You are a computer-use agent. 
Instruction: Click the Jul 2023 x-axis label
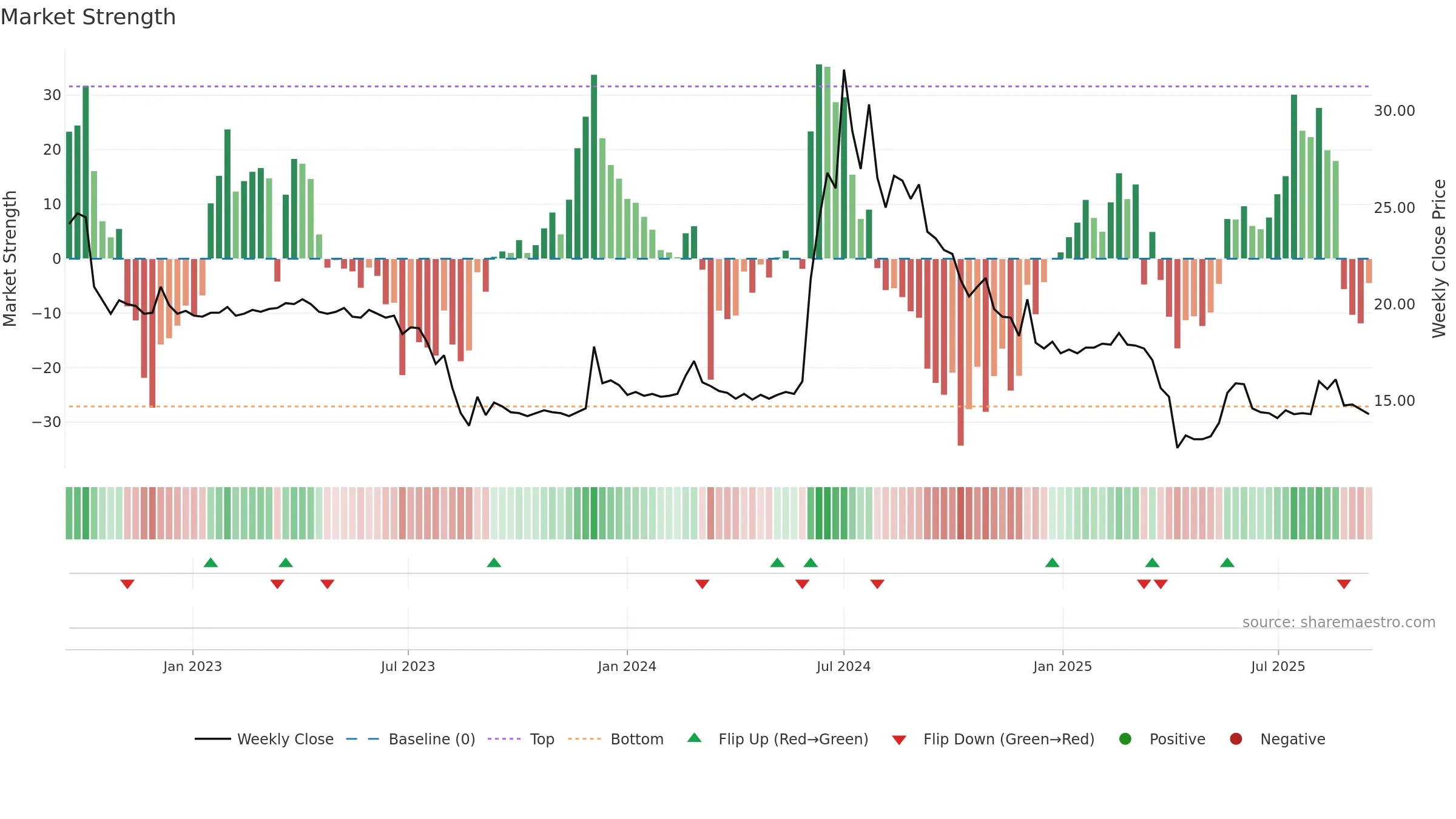pyautogui.click(x=408, y=666)
